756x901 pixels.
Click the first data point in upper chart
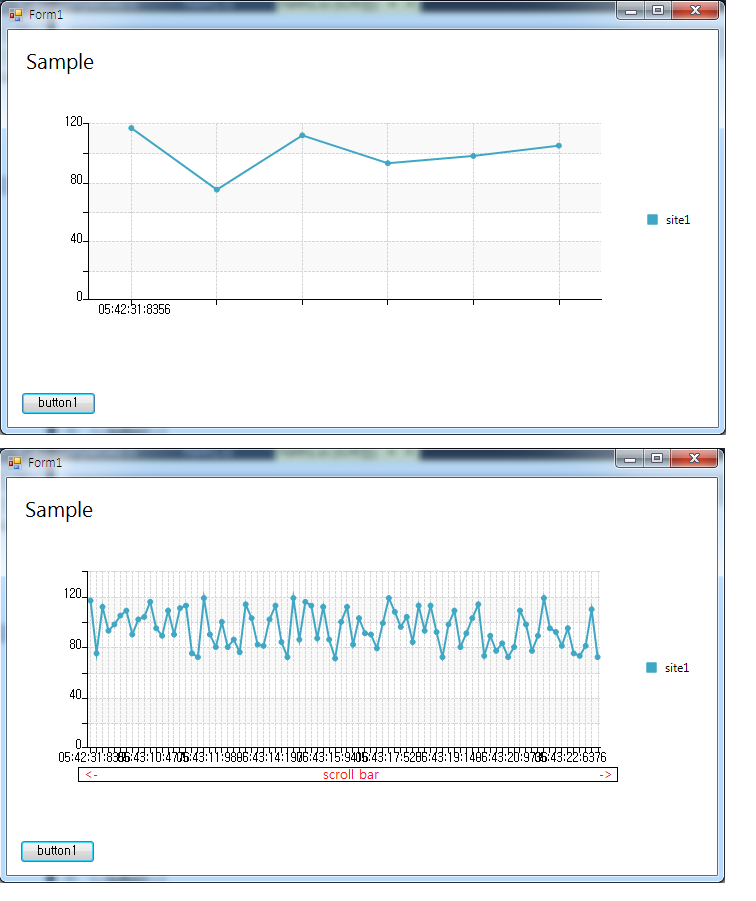tap(134, 130)
